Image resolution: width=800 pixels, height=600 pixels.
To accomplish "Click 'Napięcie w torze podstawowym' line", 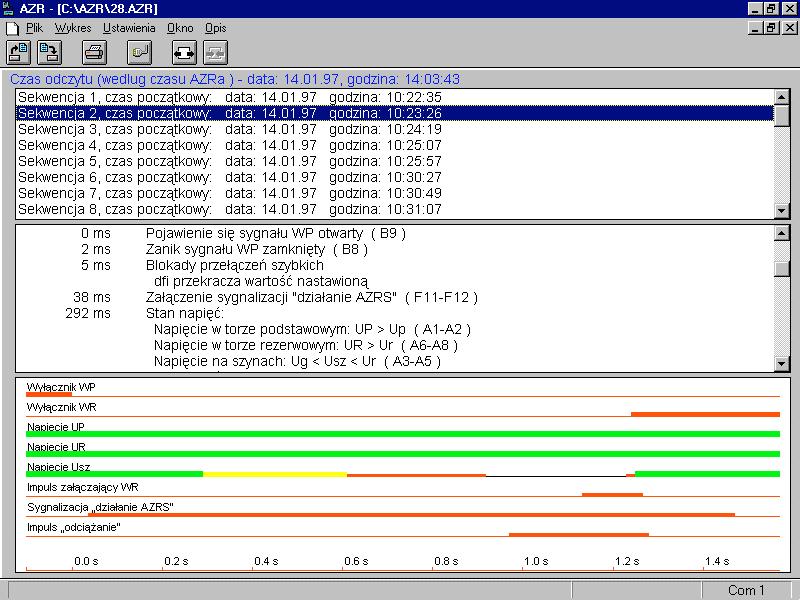I will (312, 329).
